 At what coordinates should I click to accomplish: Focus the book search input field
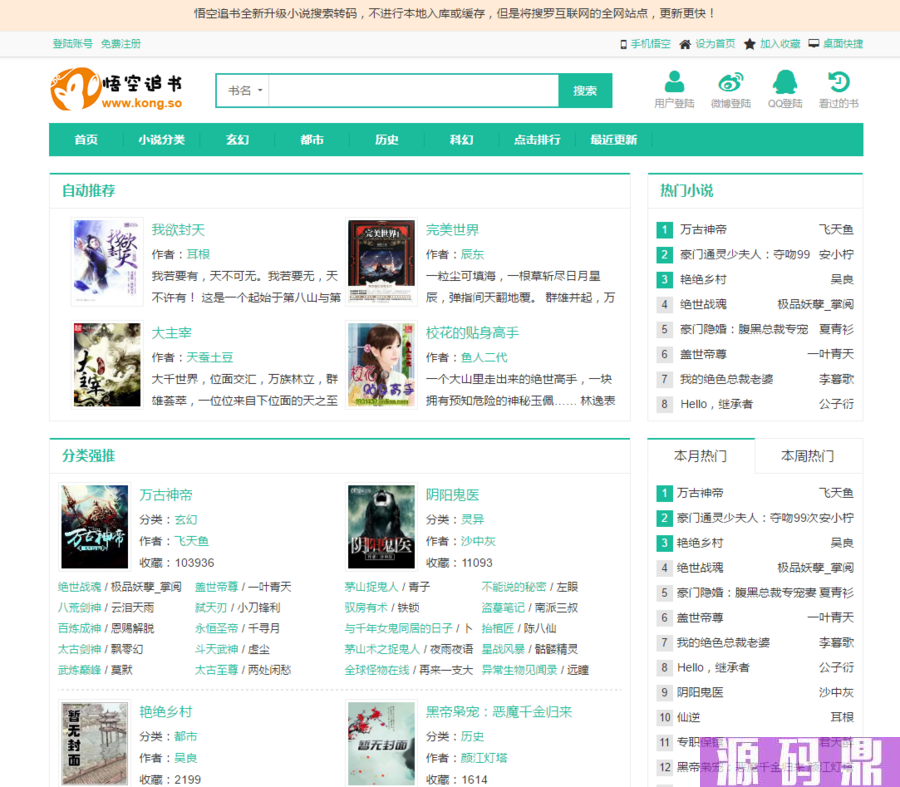coord(413,91)
